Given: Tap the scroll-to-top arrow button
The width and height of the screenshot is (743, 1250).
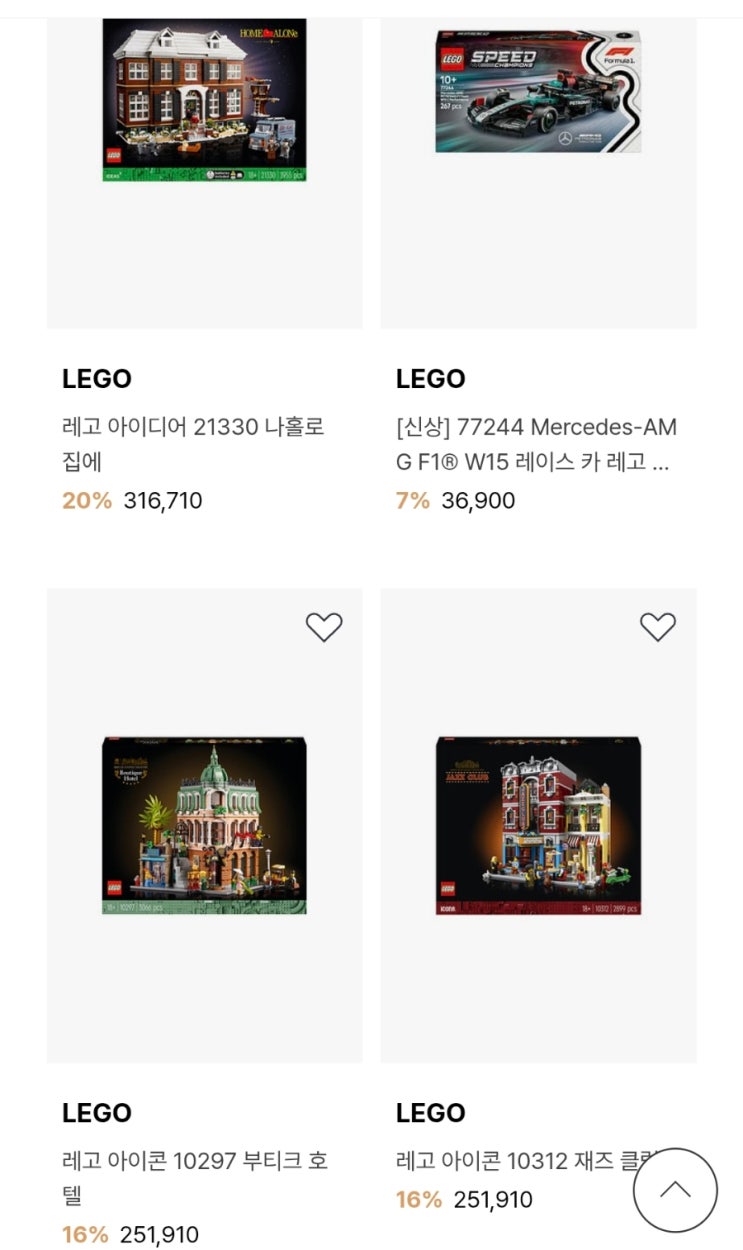Looking at the screenshot, I should pos(675,1190).
